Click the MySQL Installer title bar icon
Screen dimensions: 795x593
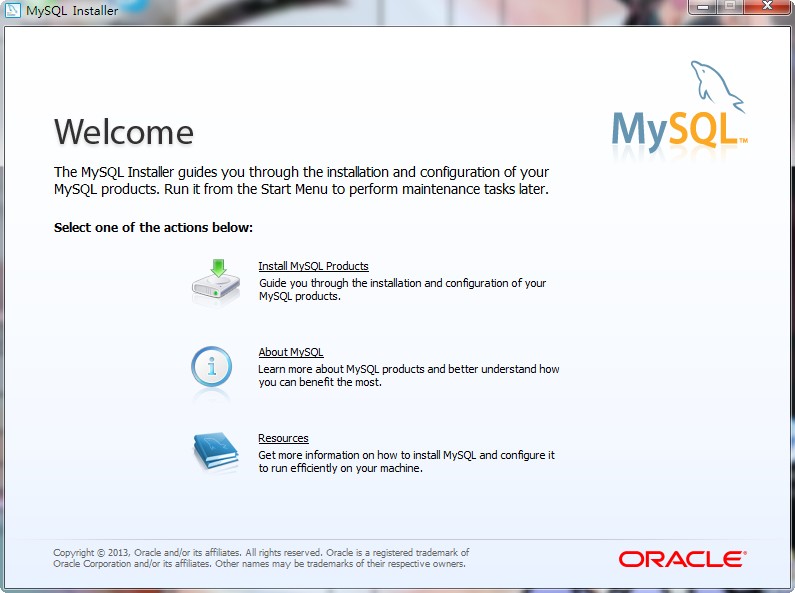coord(12,10)
